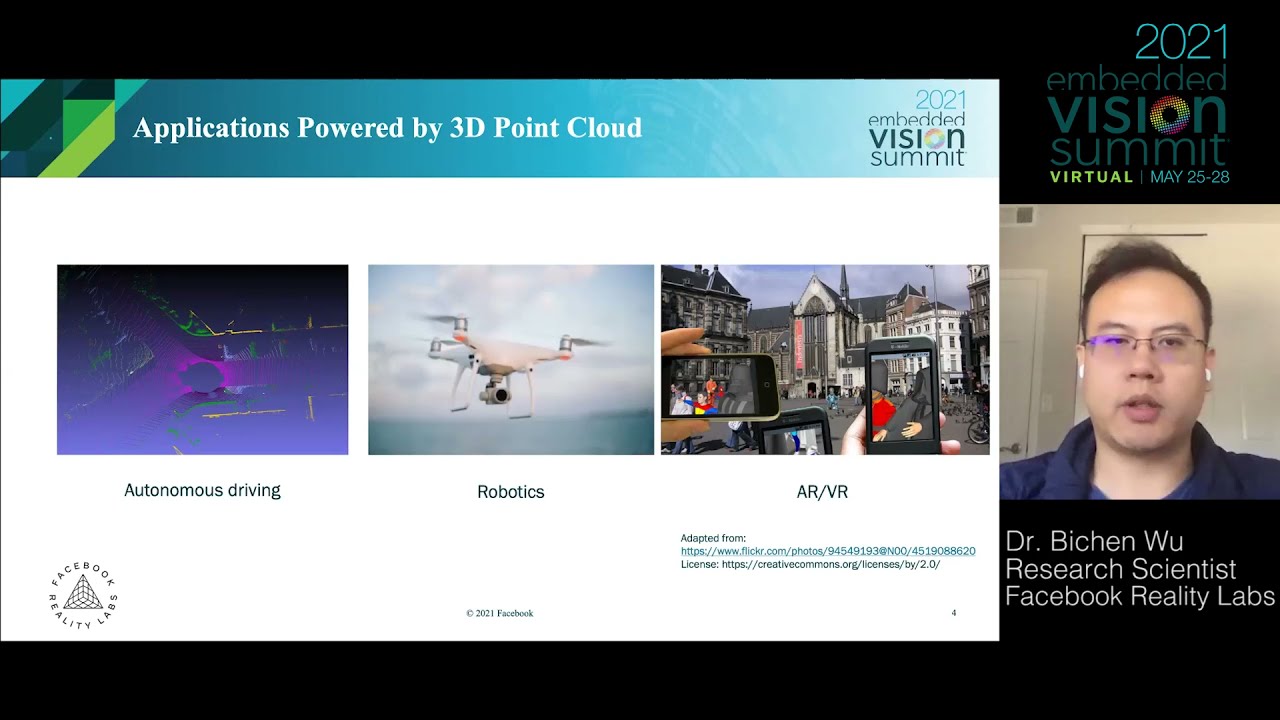Open the flickr.com photo link
The image size is (1280, 720).
pos(828,551)
